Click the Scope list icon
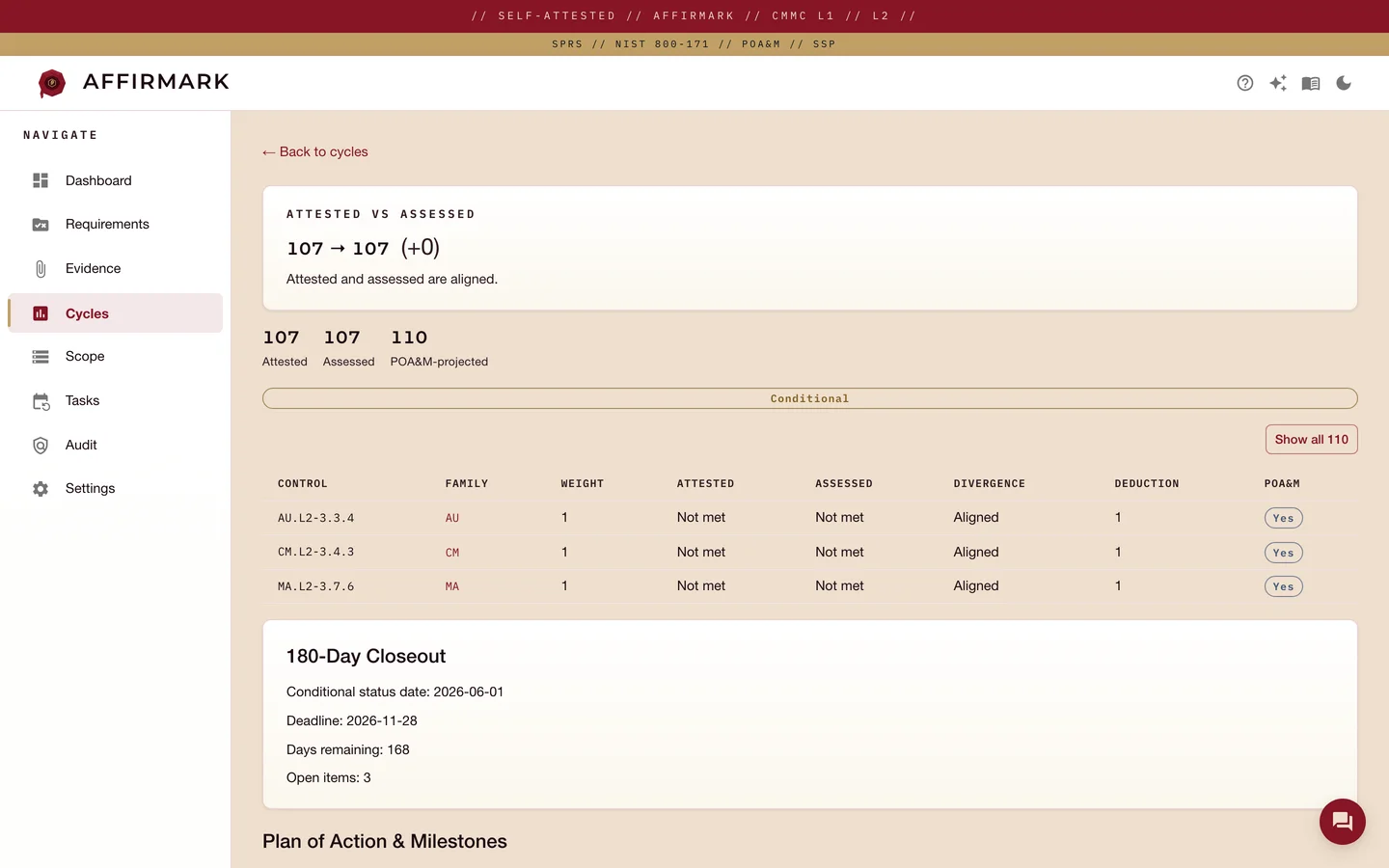 click(41, 357)
